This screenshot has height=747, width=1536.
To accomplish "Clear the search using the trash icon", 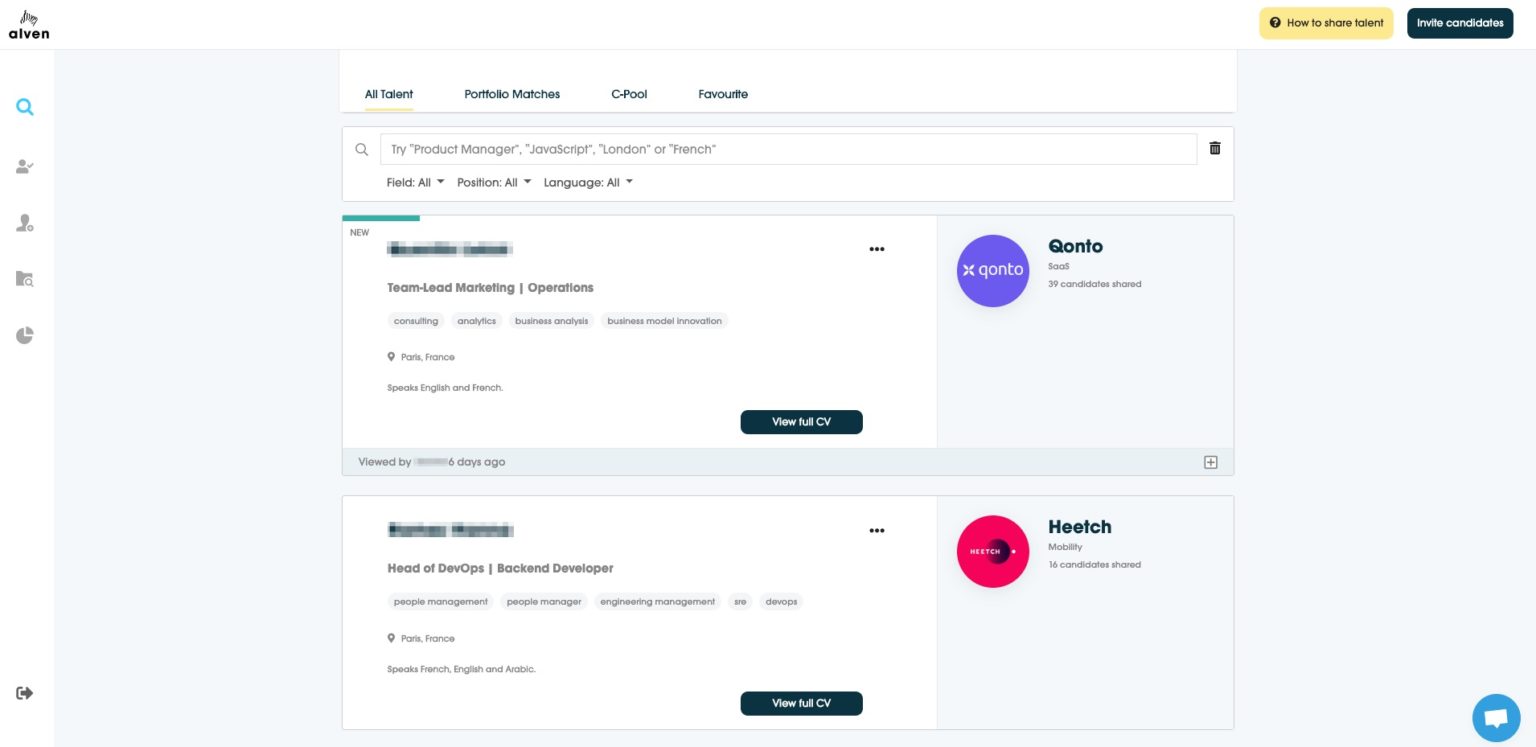I will point(1215,148).
